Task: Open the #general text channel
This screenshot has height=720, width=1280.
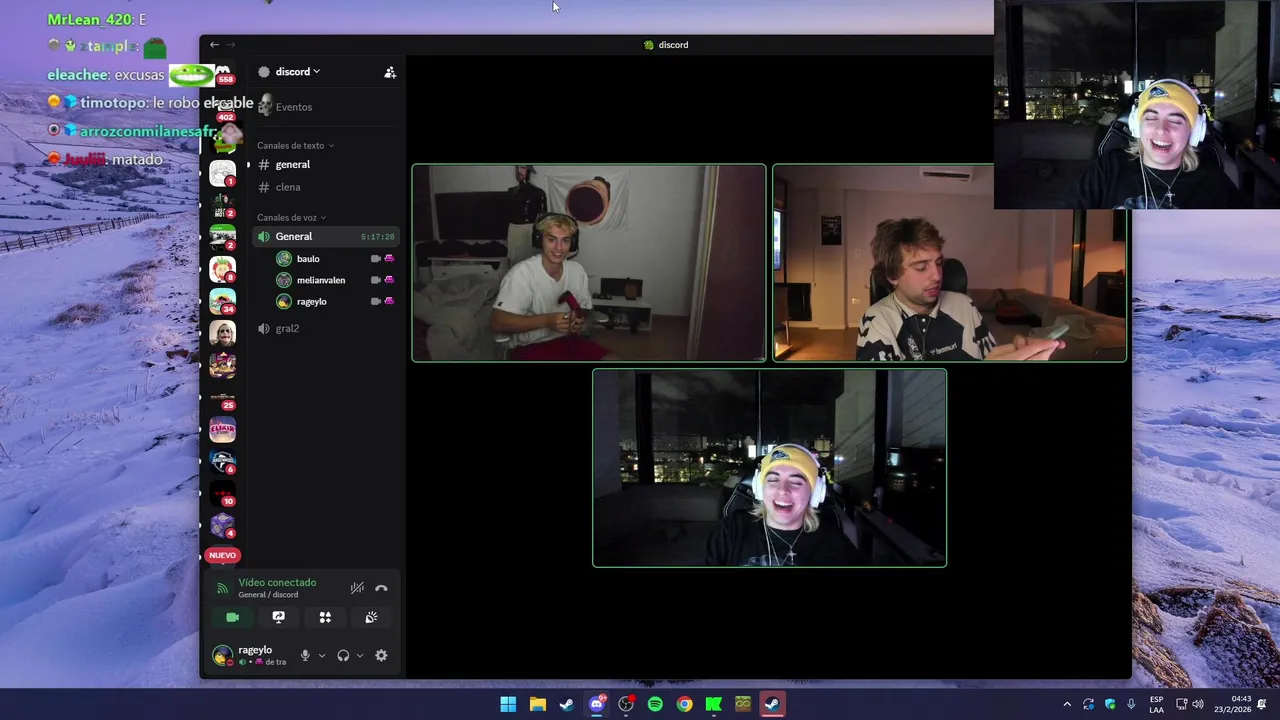Action: (326, 165)
